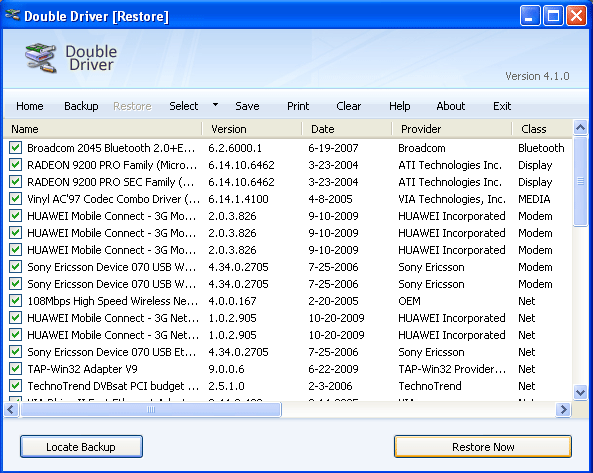Click the Broadcom provider cell
Screen dimensions: 593x473
(x=422, y=148)
